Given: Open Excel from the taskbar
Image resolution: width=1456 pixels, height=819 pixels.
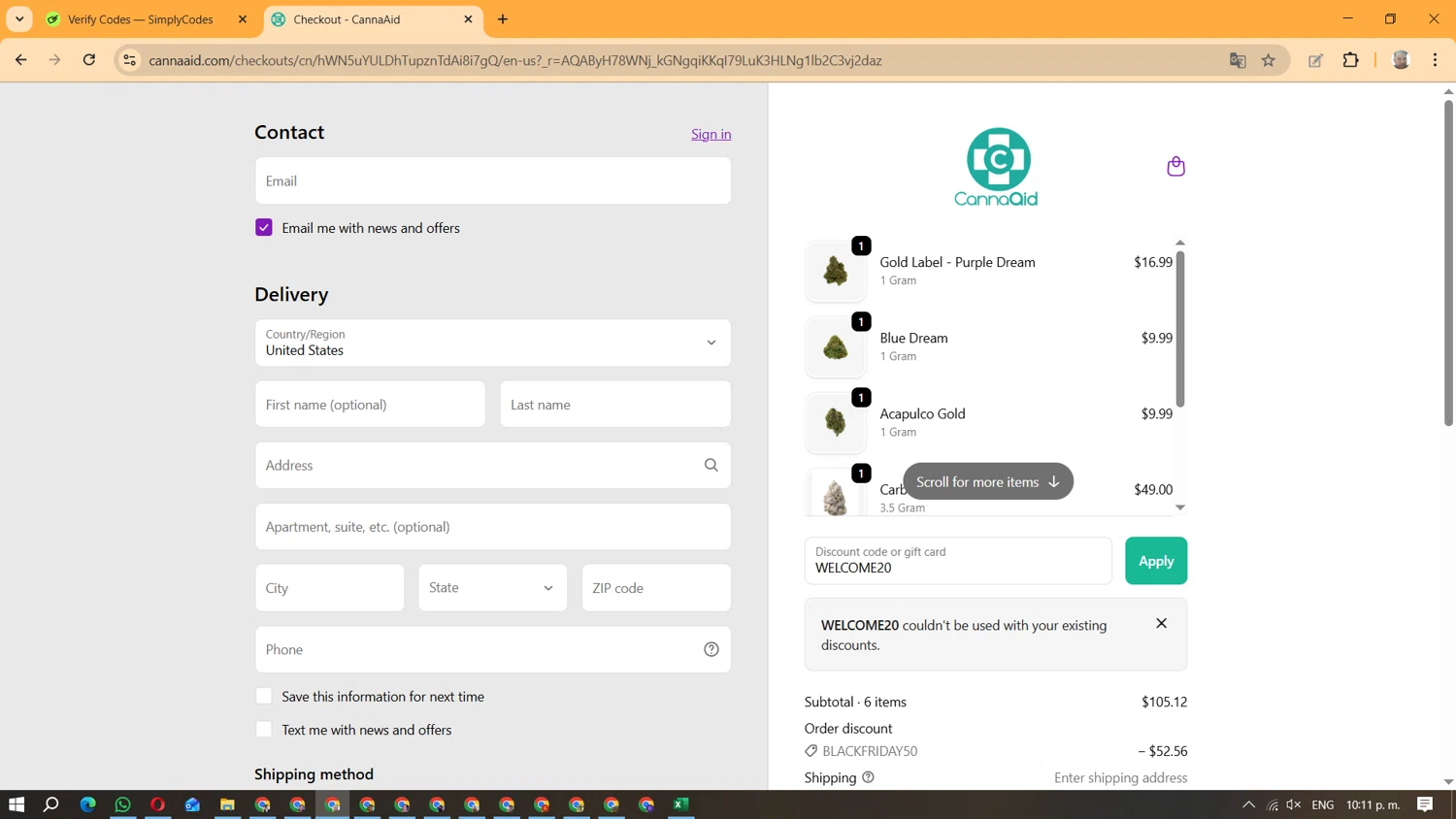Looking at the screenshot, I should click(681, 804).
